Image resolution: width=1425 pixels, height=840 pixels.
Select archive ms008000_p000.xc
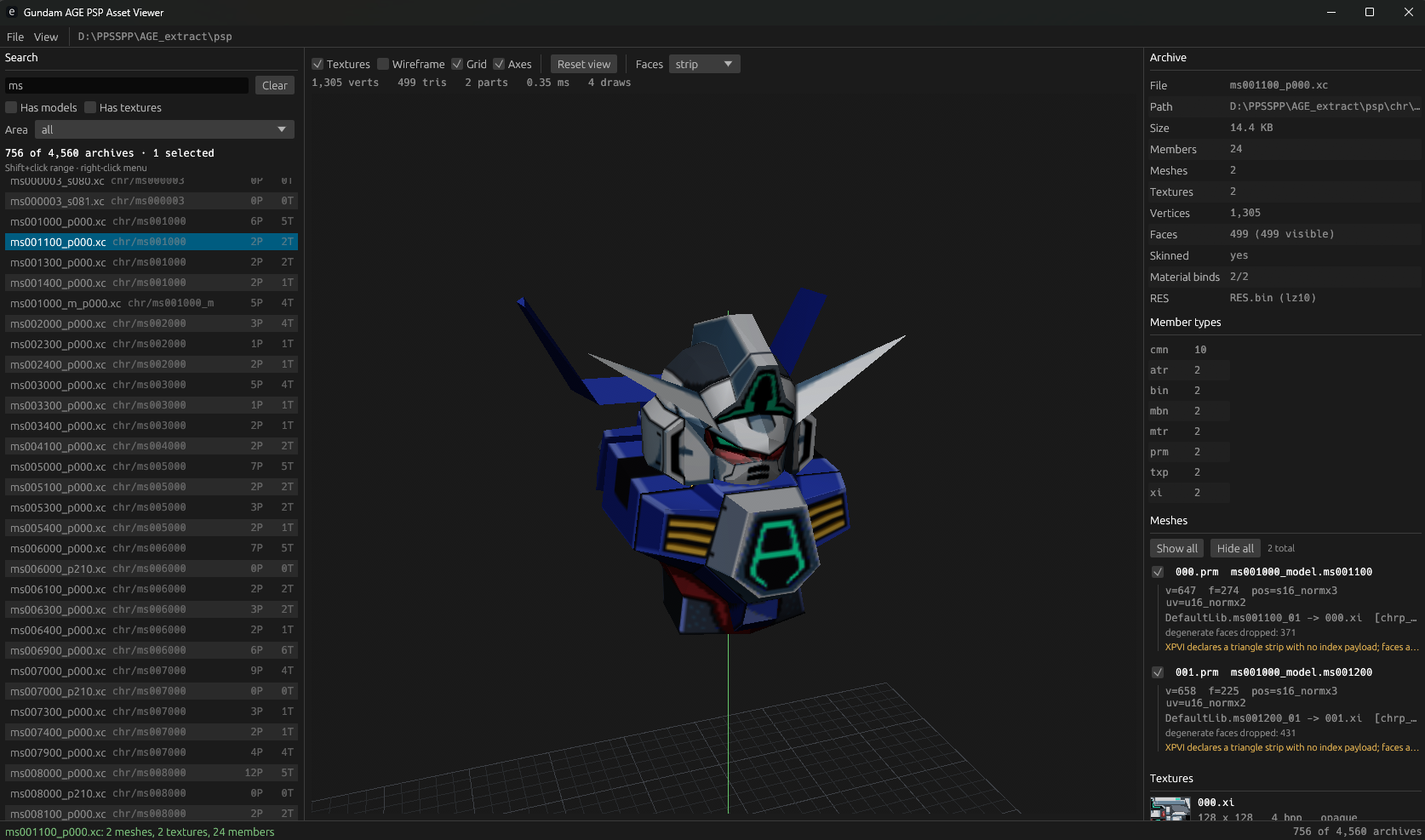point(152,773)
